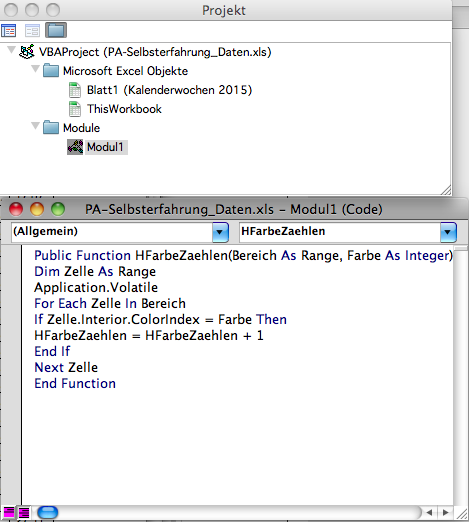Open the HFarbeZaehlen procedure dropdown
The width and height of the screenshot is (469, 522).
coord(448,232)
